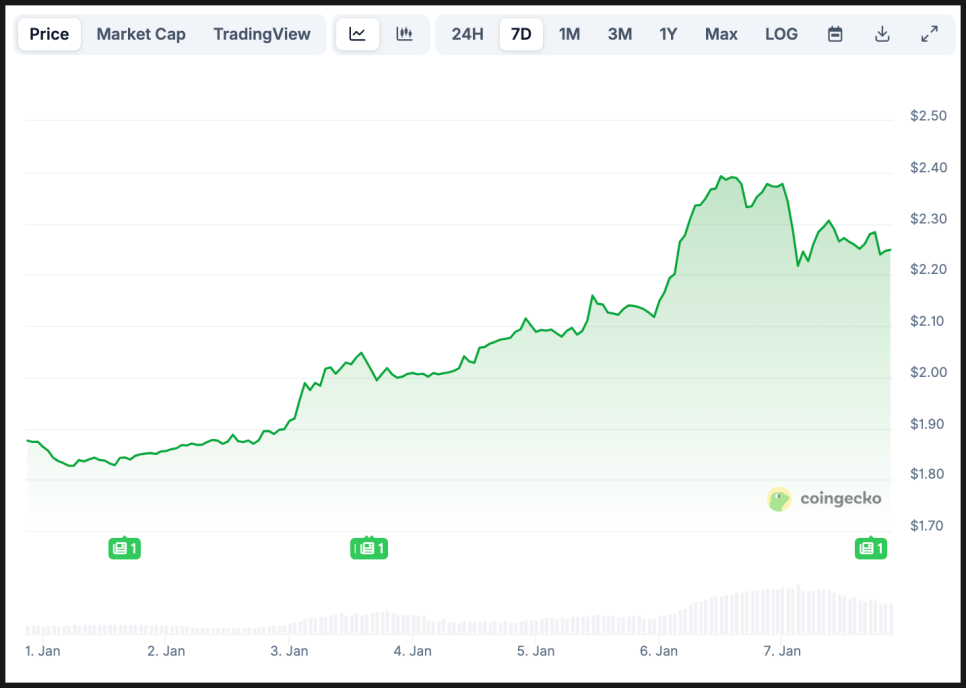Expand chart to fullscreen
The height and width of the screenshot is (688, 966).
click(929, 34)
